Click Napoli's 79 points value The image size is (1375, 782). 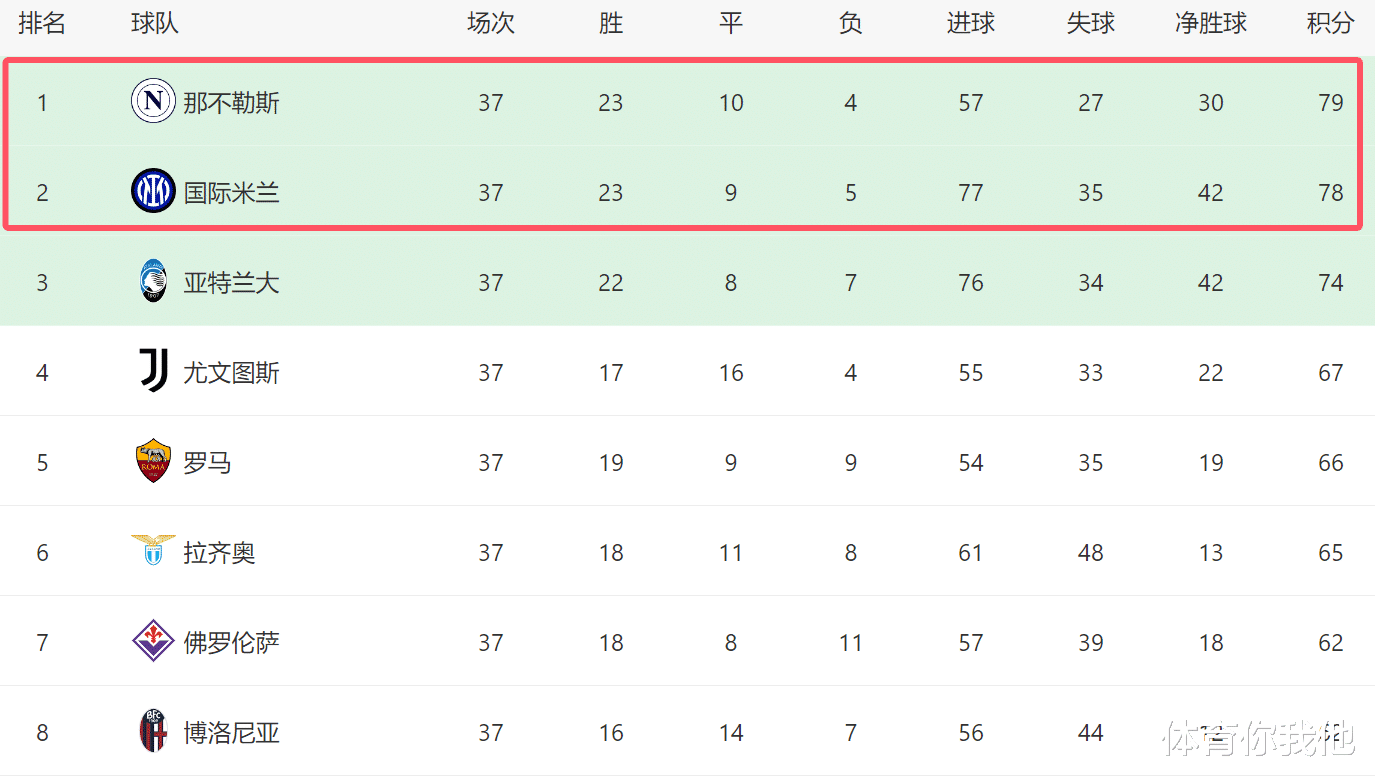point(1330,103)
